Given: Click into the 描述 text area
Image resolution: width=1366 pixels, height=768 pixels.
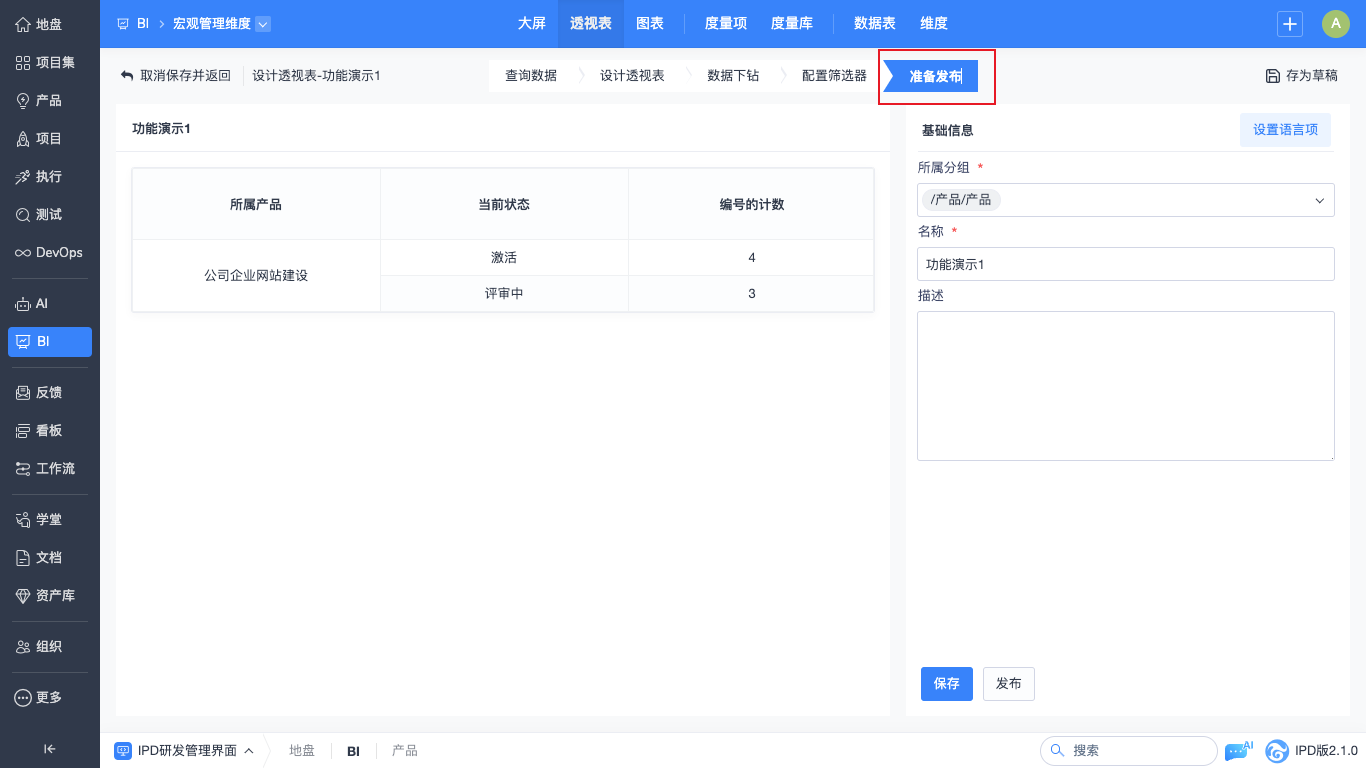Looking at the screenshot, I should click(x=1125, y=386).
